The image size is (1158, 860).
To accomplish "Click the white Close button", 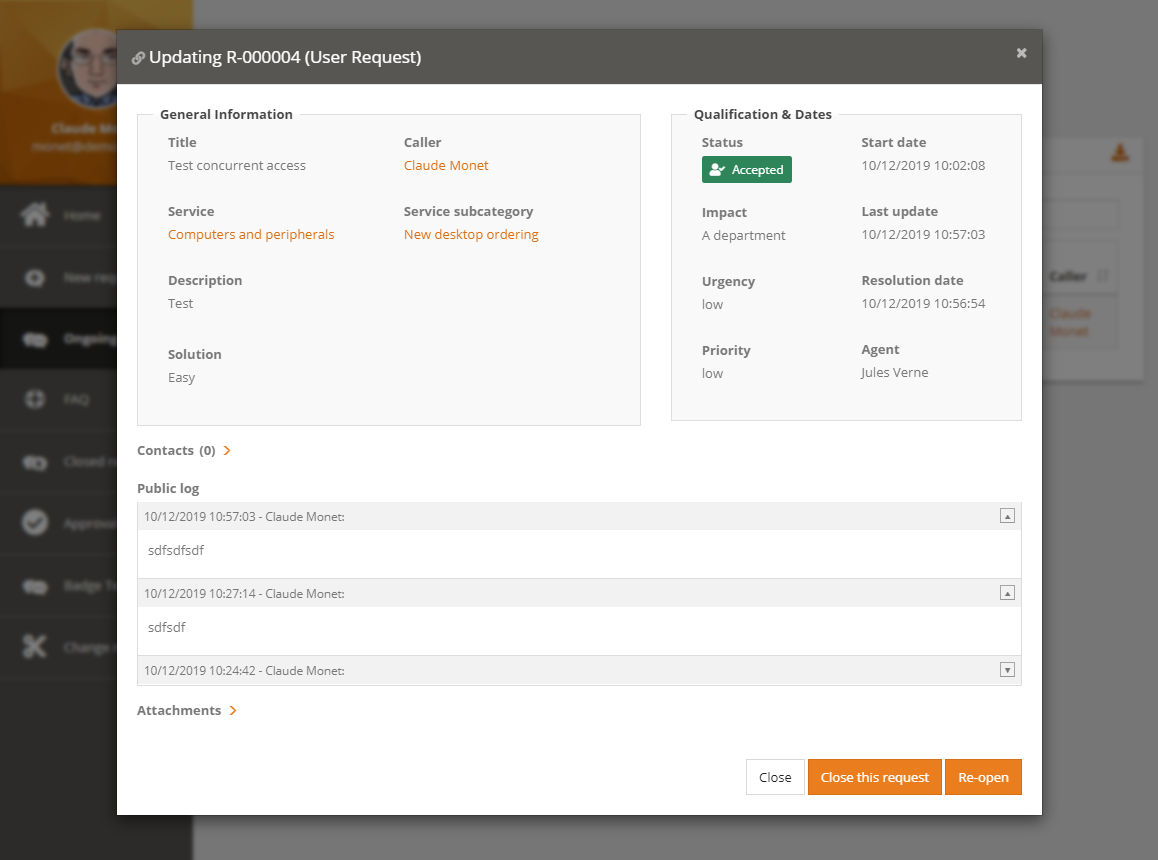I will click(775, 777).
